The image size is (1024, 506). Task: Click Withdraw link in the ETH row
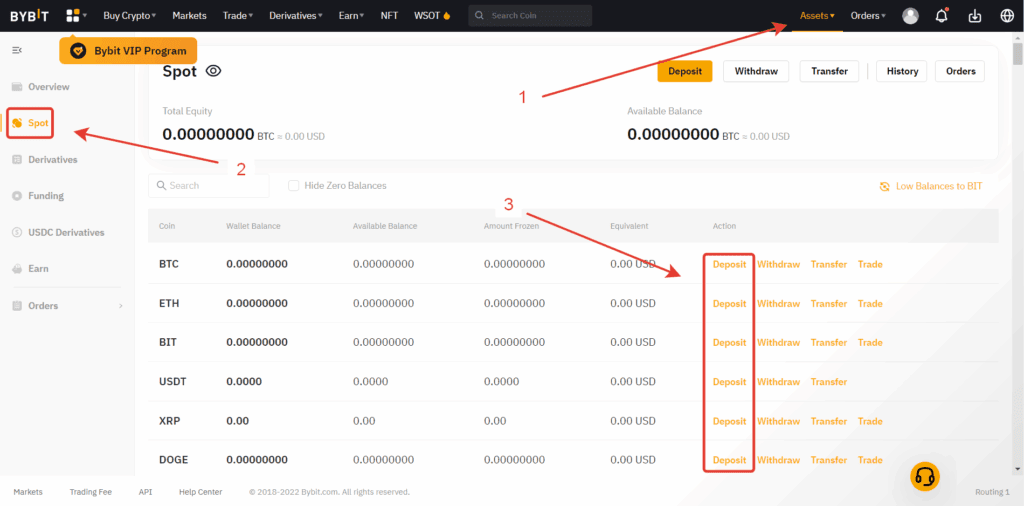point(778,304)
